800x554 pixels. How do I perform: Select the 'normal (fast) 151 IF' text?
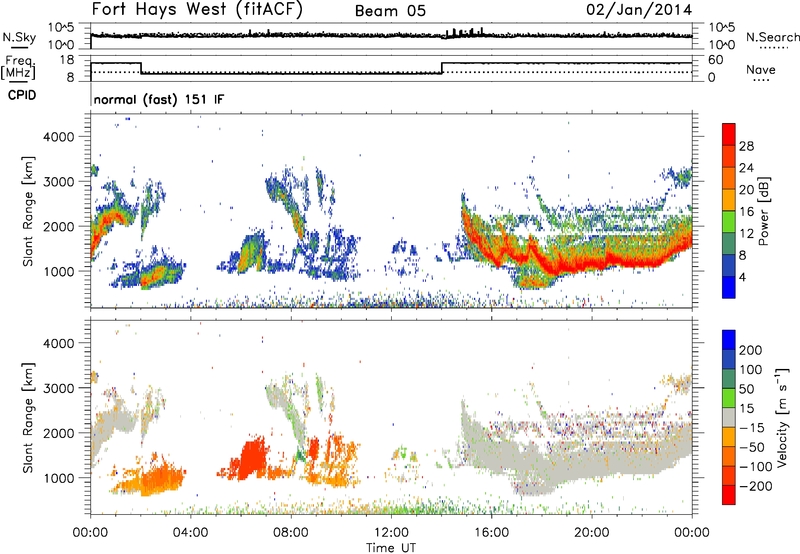point(159,99)
